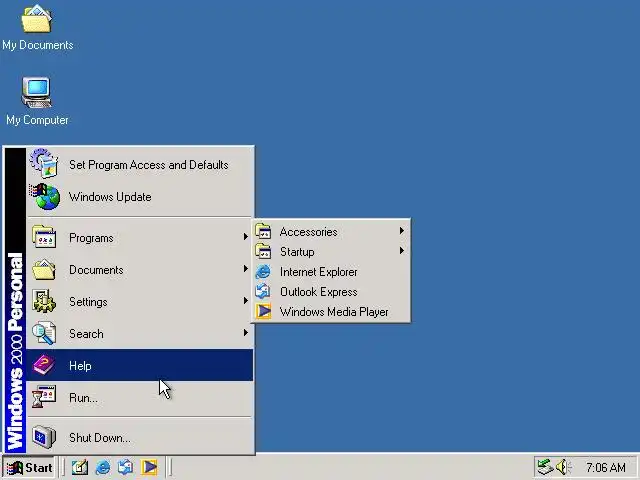Click the Accessories label in Programs submenu
This screenshot has width=640, height=480.
(x=309, y=232)
